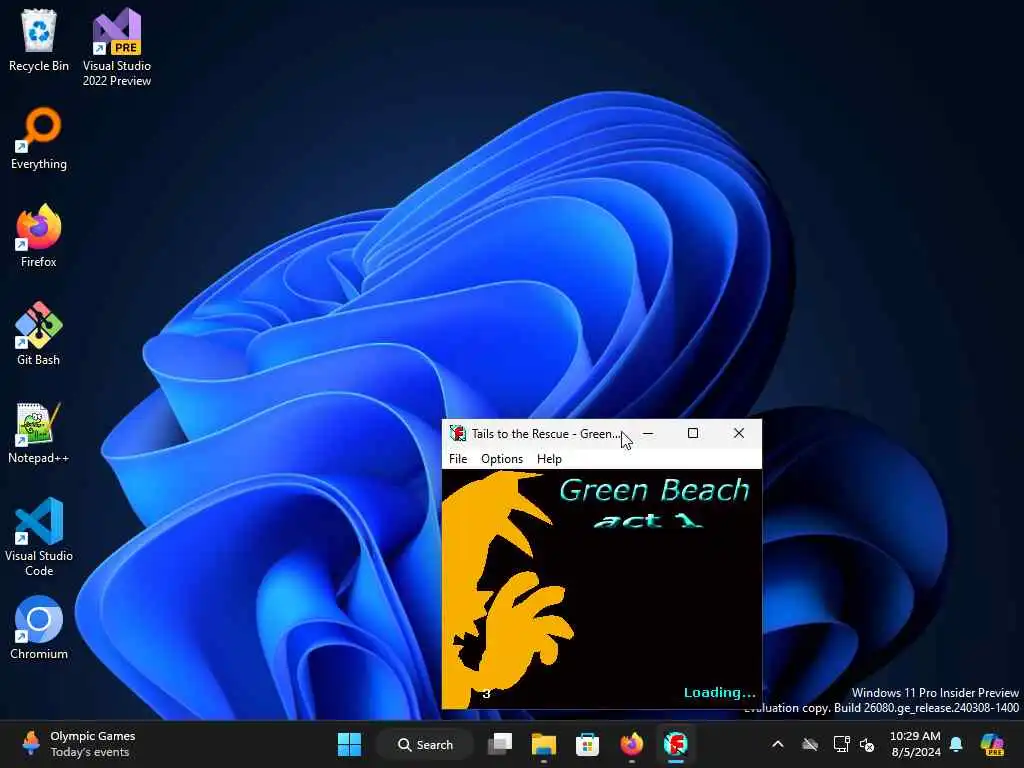
Task: Click the Tails to the Rescue taskbar icon
Action: (676, 744)
